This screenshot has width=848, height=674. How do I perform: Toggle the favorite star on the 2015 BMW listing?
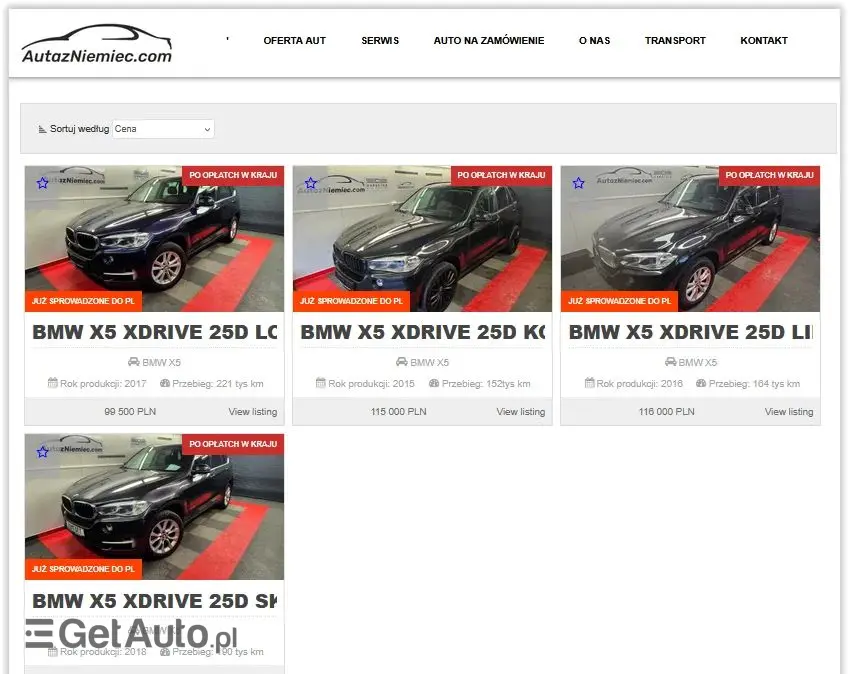tap(310, 183)
